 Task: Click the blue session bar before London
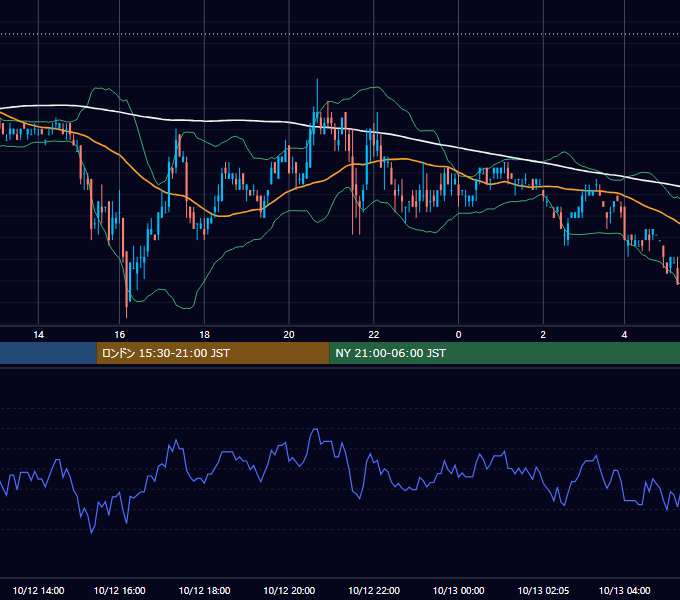(48, 353)
